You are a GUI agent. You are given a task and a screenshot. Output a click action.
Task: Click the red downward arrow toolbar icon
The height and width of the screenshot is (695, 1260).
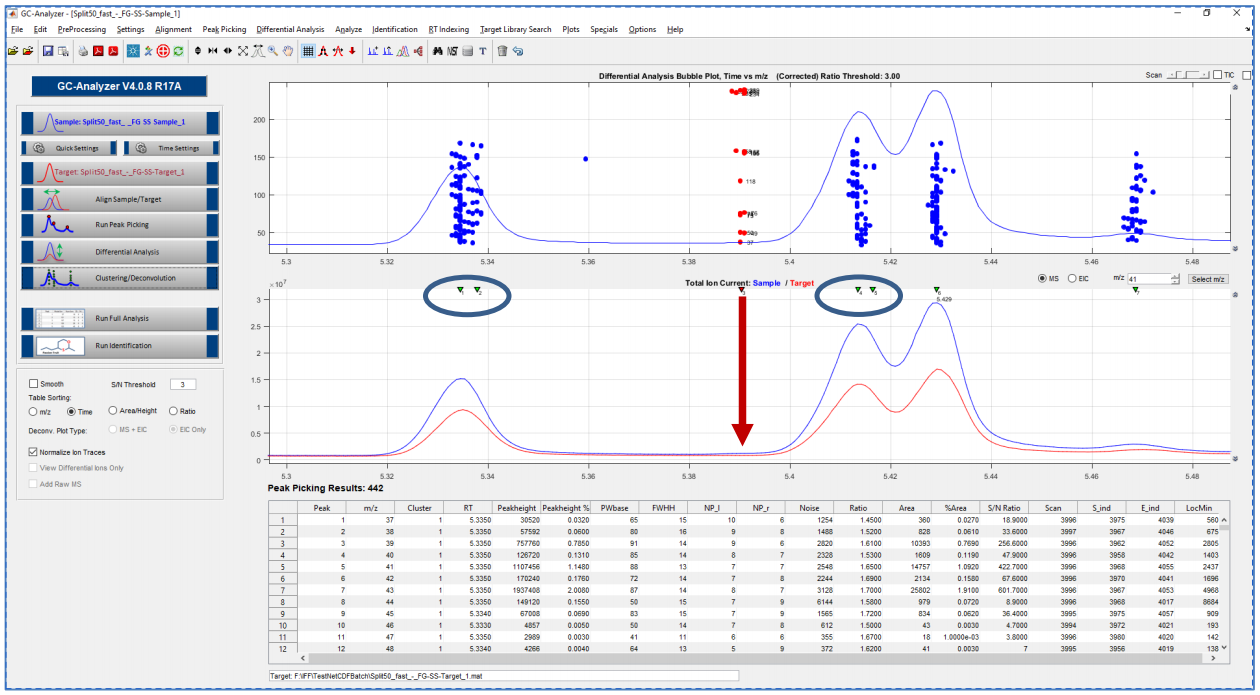click(x=352, y=50)
